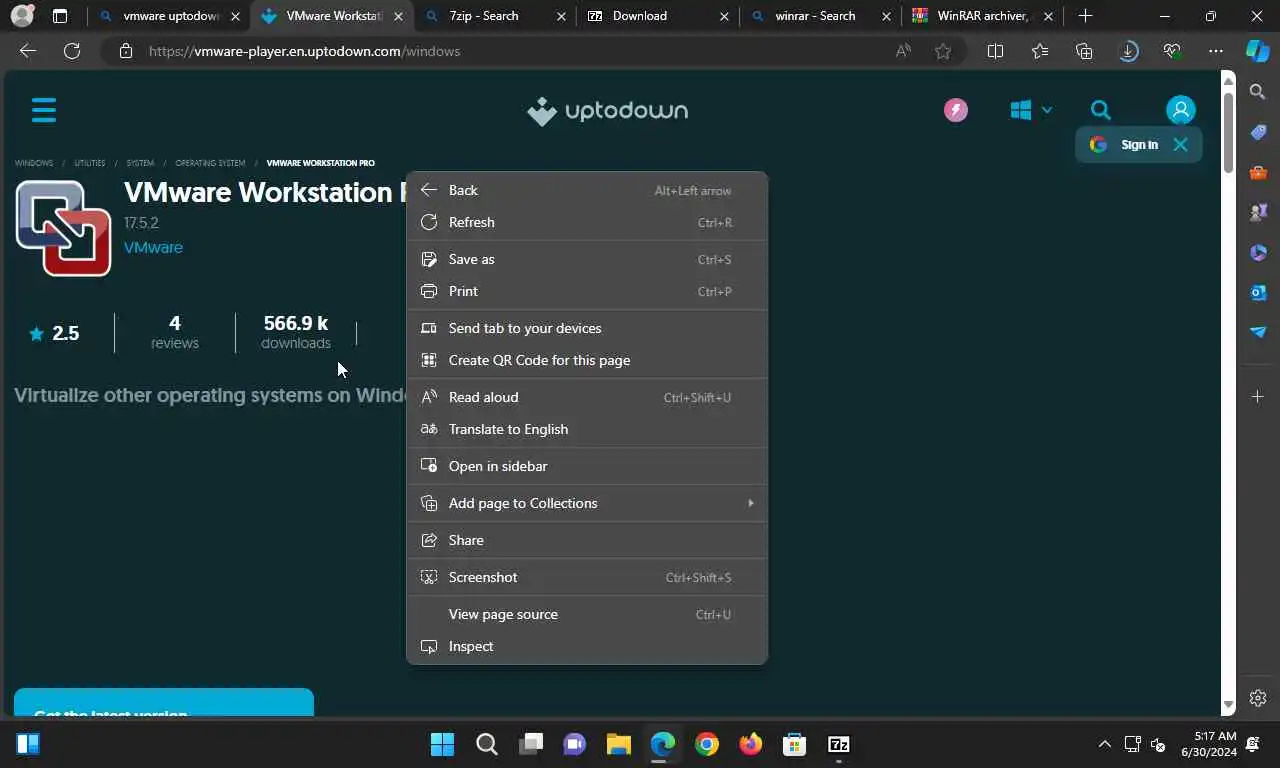Click the Uptodown logo
Image resolution: width=1280 pixels, height=768 pixels.
tap(608, 111)
